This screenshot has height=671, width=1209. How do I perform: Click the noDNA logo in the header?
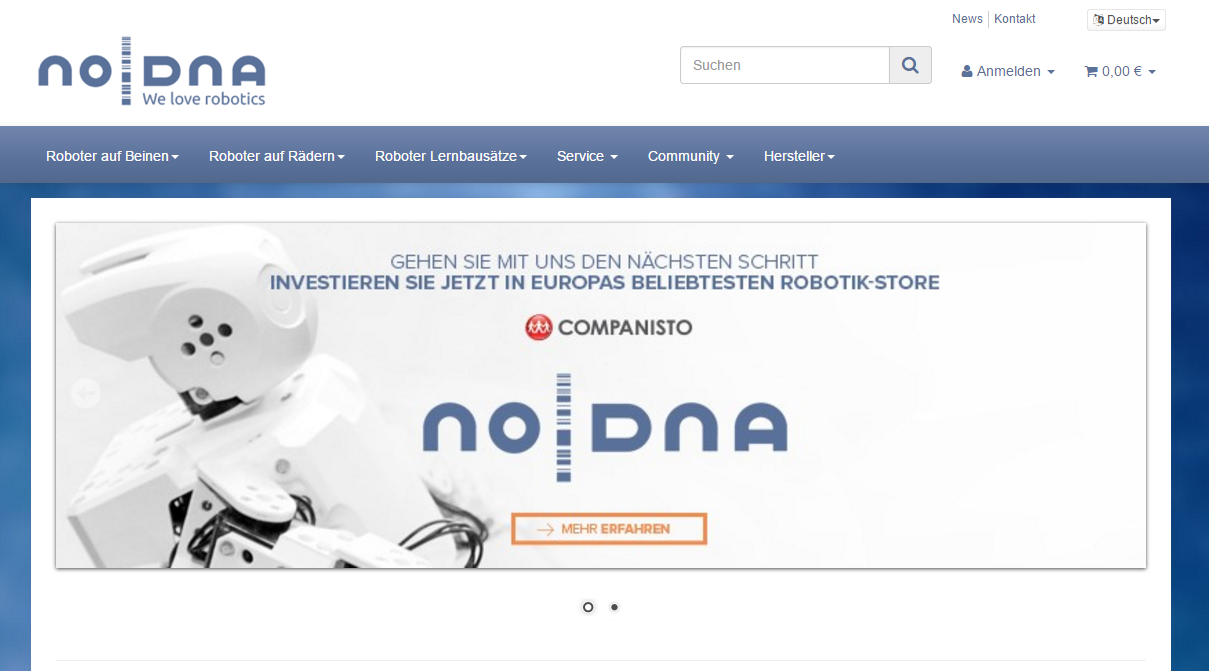[x=152, y=71]
